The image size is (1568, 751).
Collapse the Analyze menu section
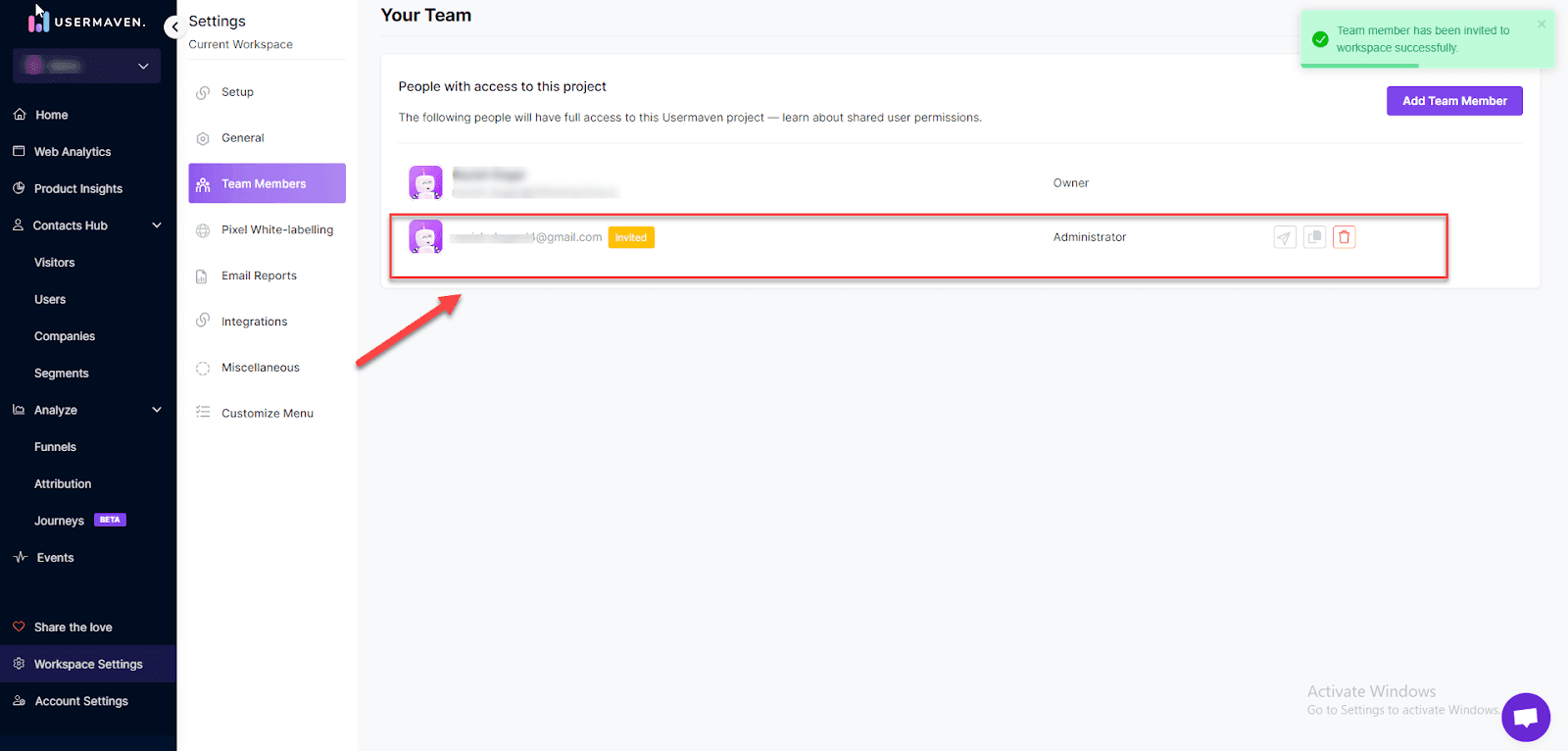[x=157, y=410]
